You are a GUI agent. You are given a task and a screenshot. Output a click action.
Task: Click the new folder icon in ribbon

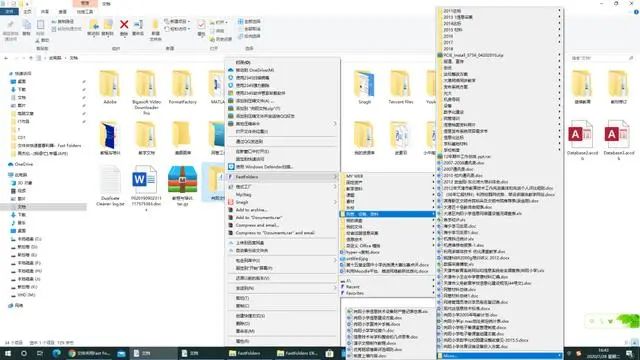(155, 24)
